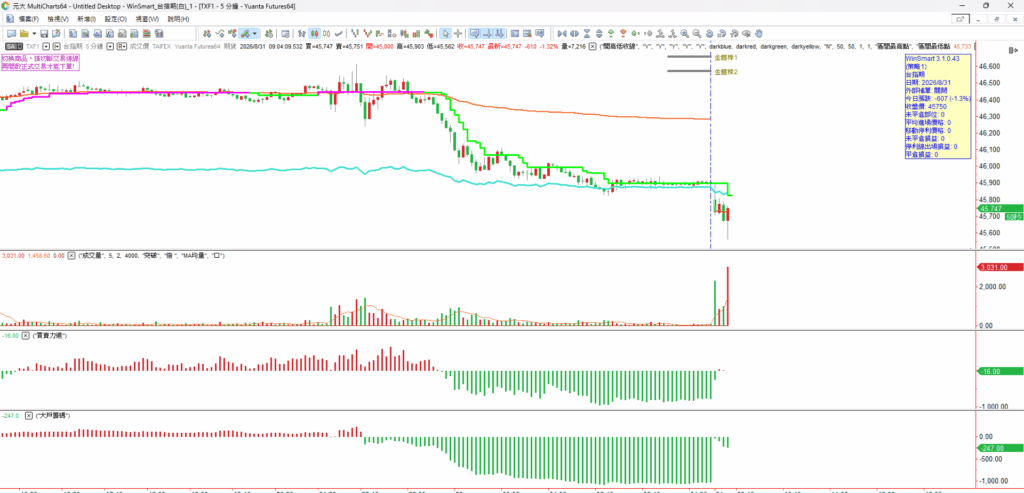Activate the crosshair cursor tool
Viewport: 1024px width, 493px height.
click(458, 33)
